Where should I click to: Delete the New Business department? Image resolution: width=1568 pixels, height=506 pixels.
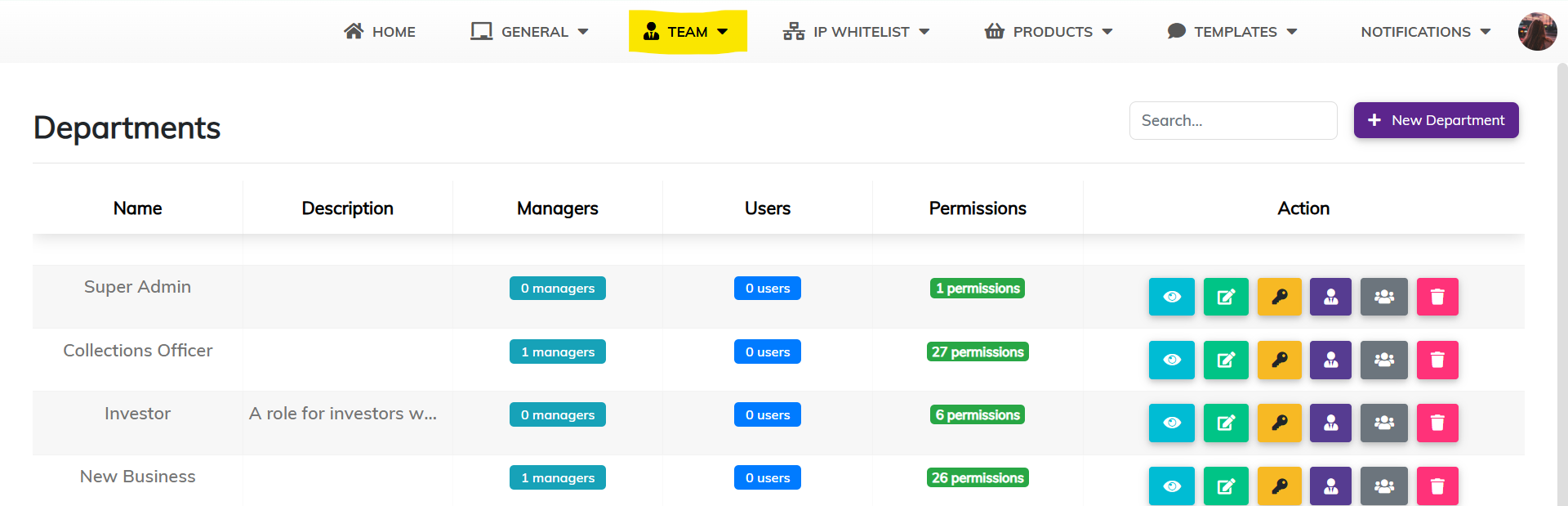1437,486
